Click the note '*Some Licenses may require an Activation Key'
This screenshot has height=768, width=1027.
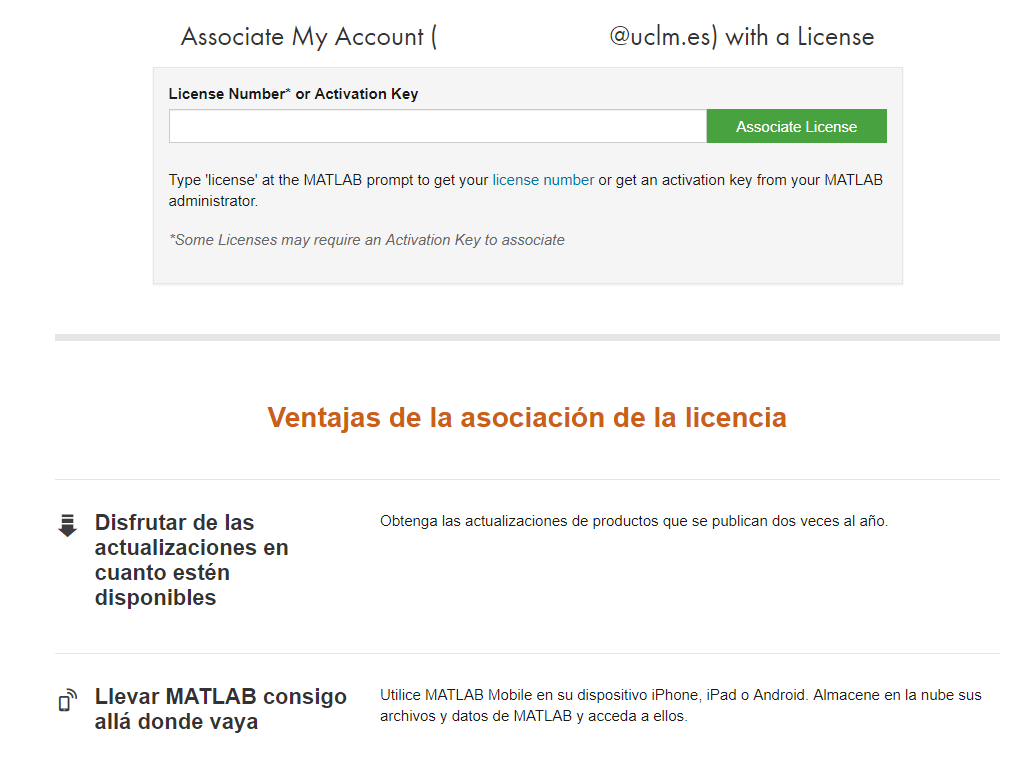pos(367,240)
